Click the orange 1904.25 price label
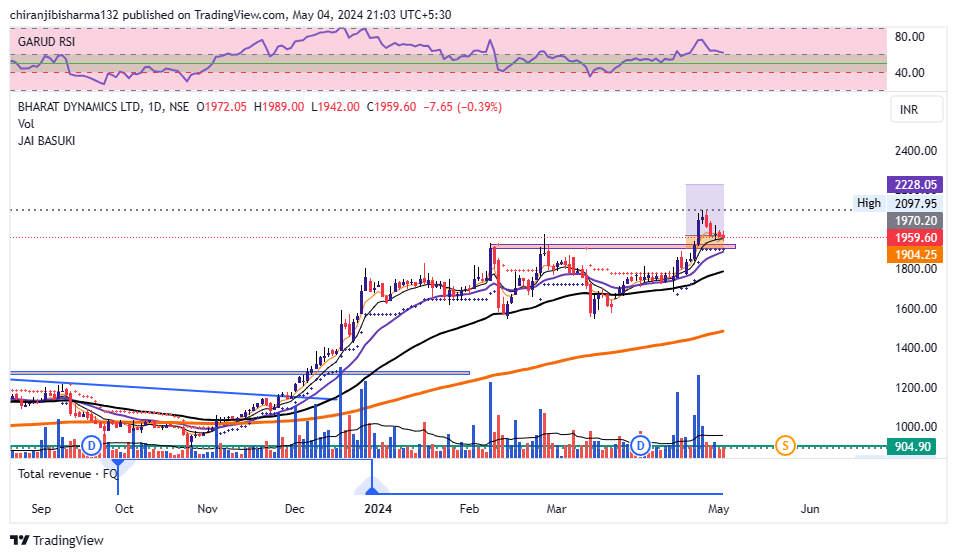Viewport: 957px width, 558px height. coord(915,255)
